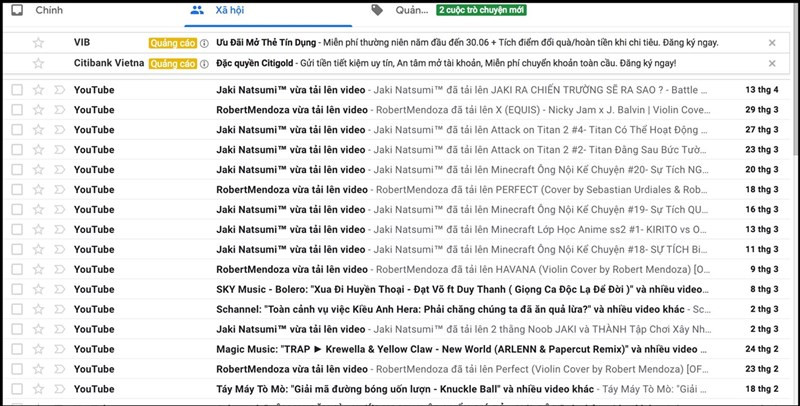800x406 pixels.
Task: Dismiss the Citigold ad with X
Action: coord(771,64)
